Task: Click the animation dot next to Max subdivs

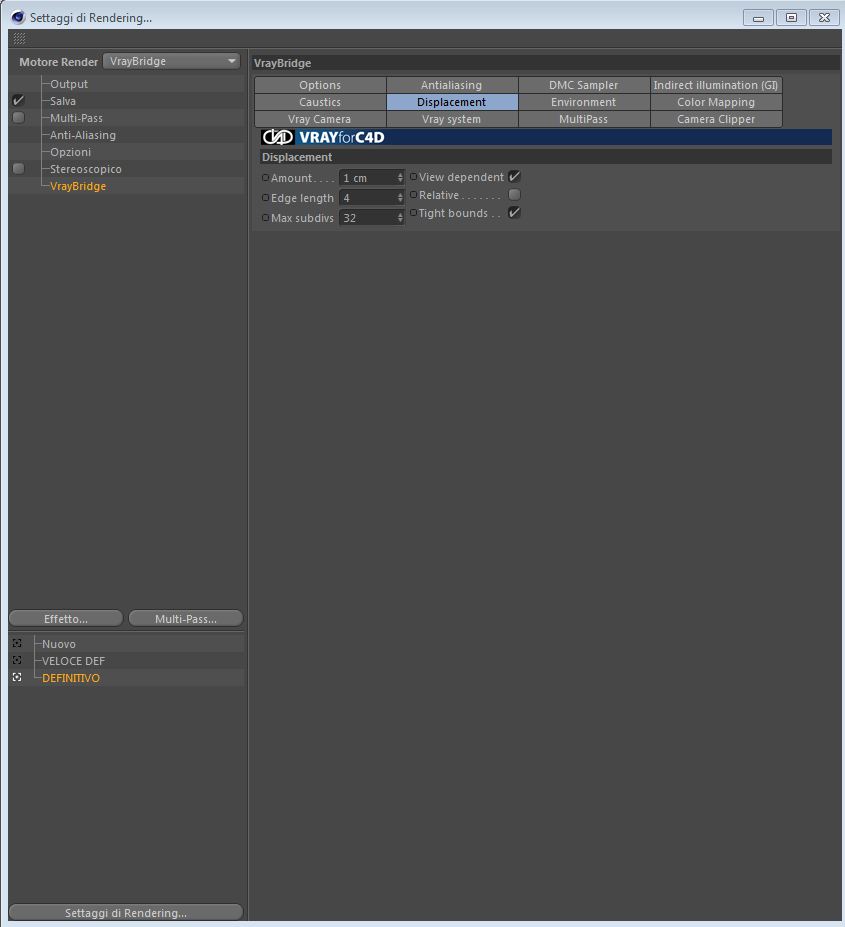Action: [x=266, y=218]
